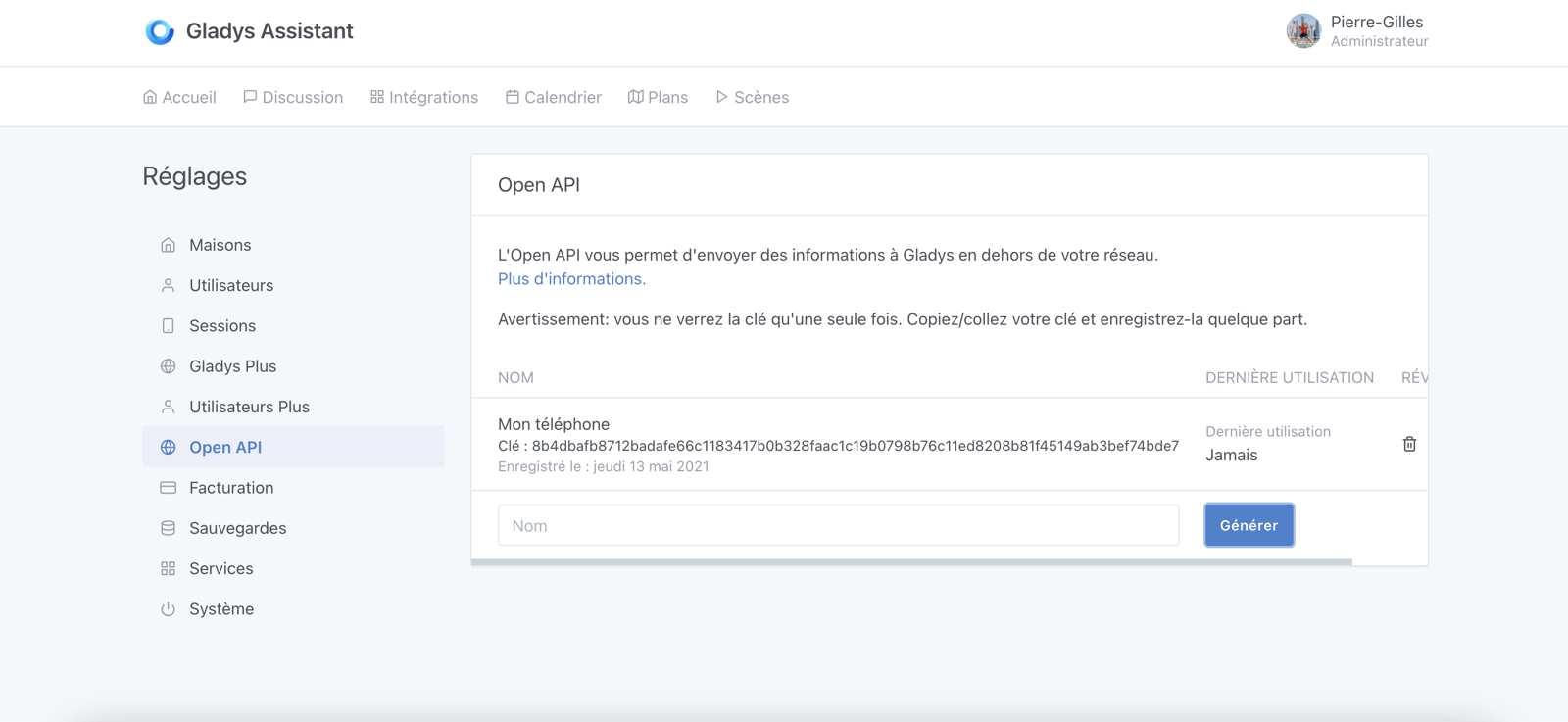Go to Sauvegardes backups page

click(x=237, y=528)
